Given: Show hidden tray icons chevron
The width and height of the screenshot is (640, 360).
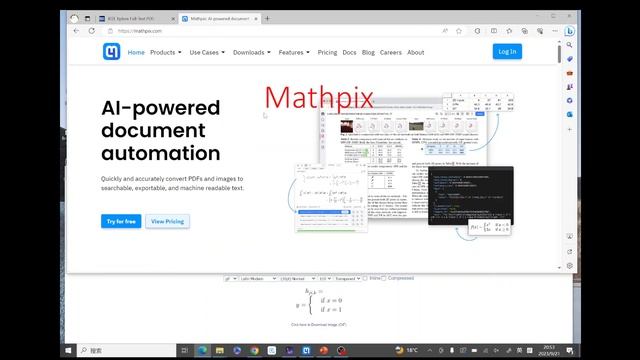Looking at the screenshot, I should (430, 350).
